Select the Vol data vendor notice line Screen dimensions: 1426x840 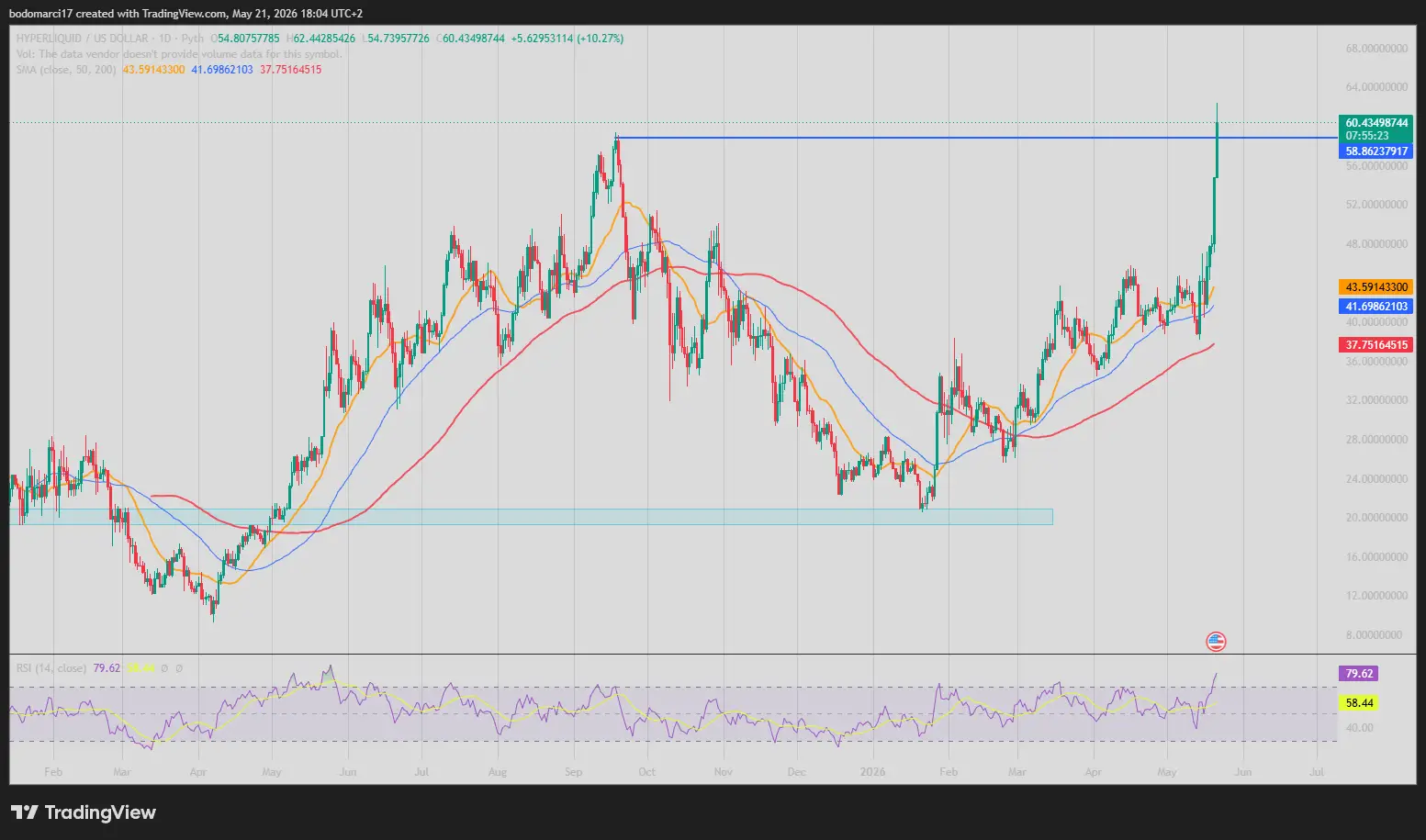coord(179,54)
